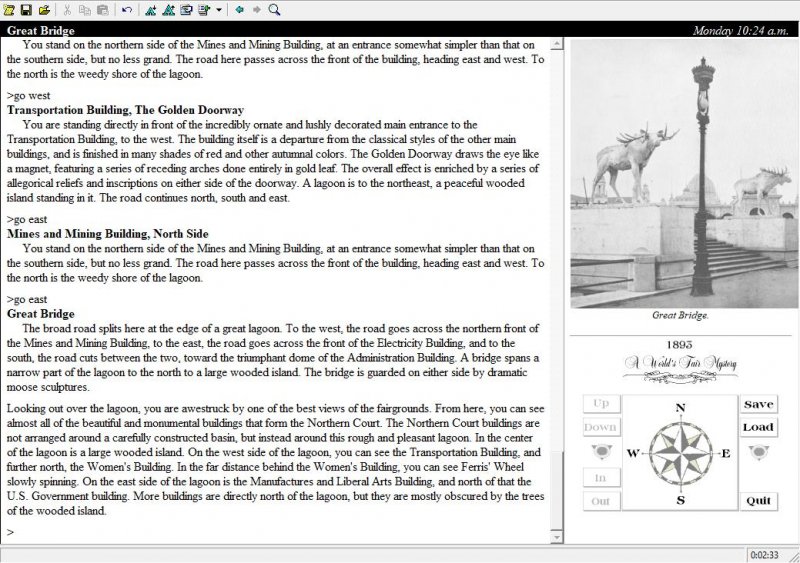The width and height of the screenshot is (800, 563).
Task: Click the text scrollbar down arrow
Action: (557, 536)
